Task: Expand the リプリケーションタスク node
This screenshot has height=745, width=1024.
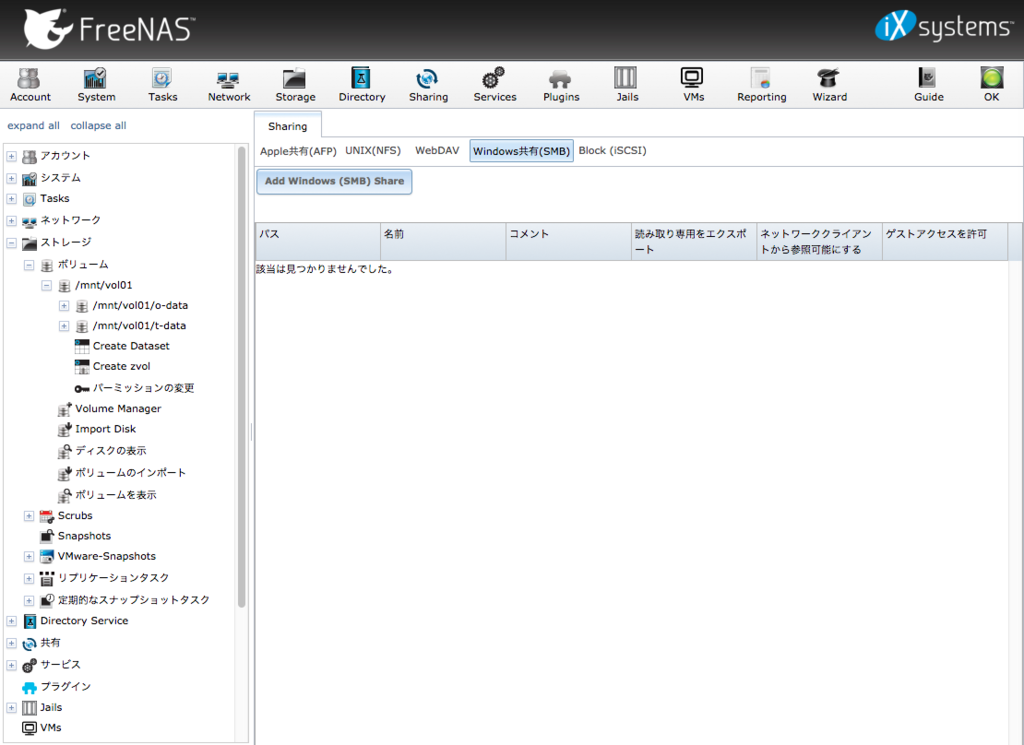Action: (29, 579)
